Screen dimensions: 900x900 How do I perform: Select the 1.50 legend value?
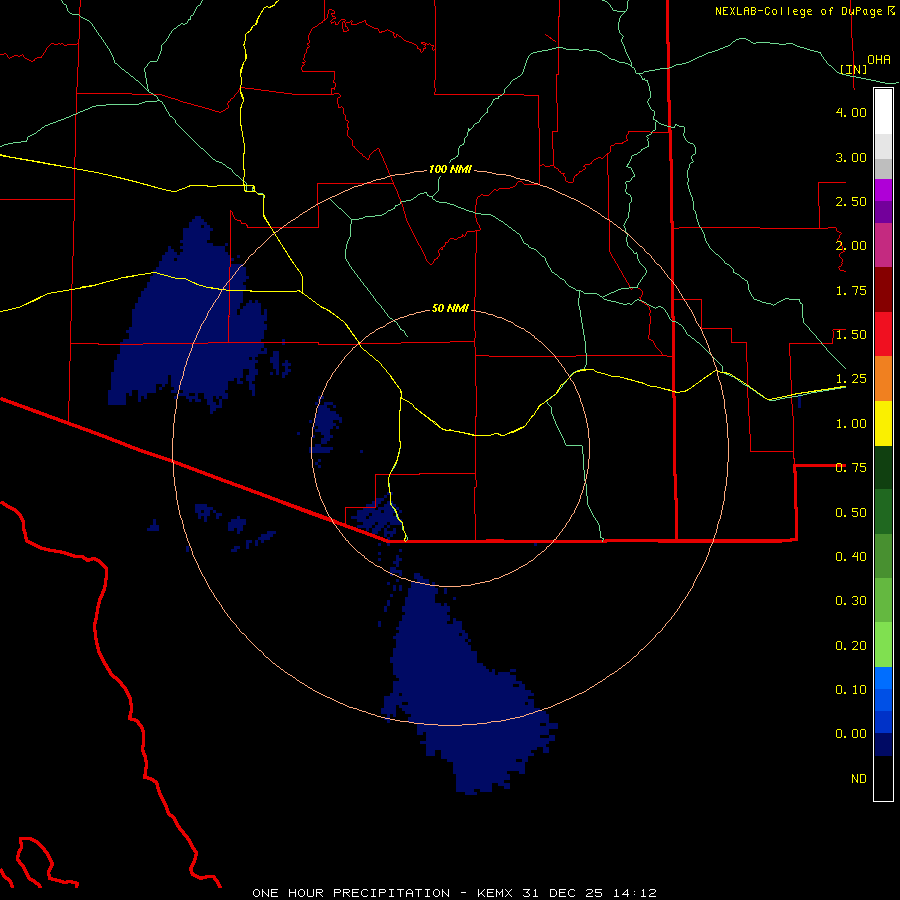click(851, 335)
